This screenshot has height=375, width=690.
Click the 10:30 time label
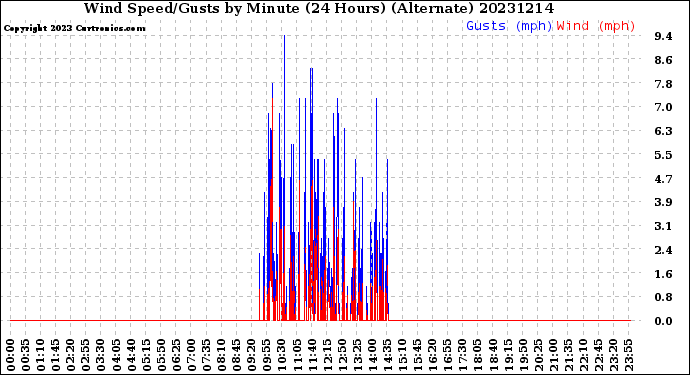[282, 355]
